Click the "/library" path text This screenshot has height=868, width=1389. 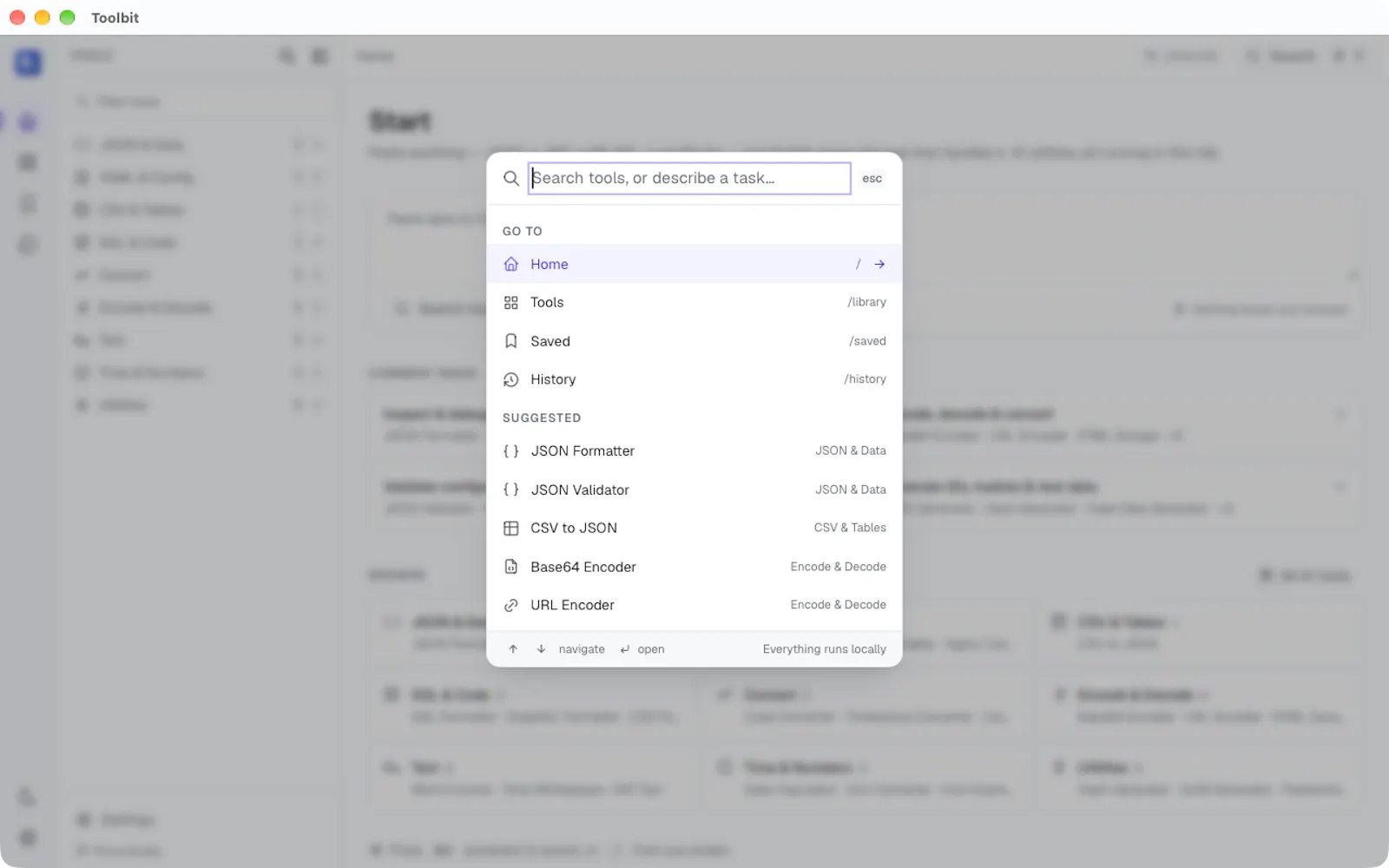coord(866,302)
